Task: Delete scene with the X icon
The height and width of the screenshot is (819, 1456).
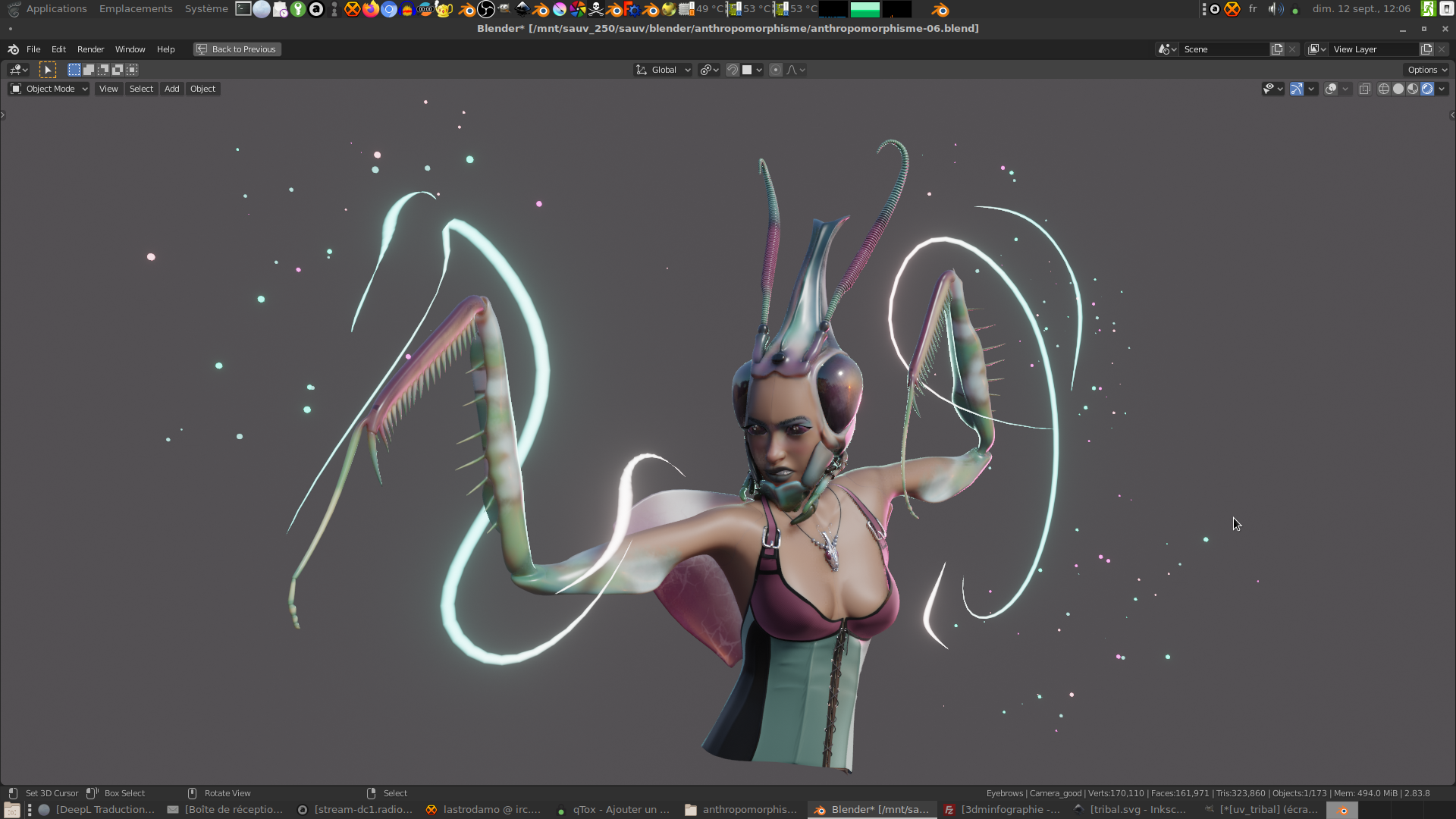Action: [1292, 49]
